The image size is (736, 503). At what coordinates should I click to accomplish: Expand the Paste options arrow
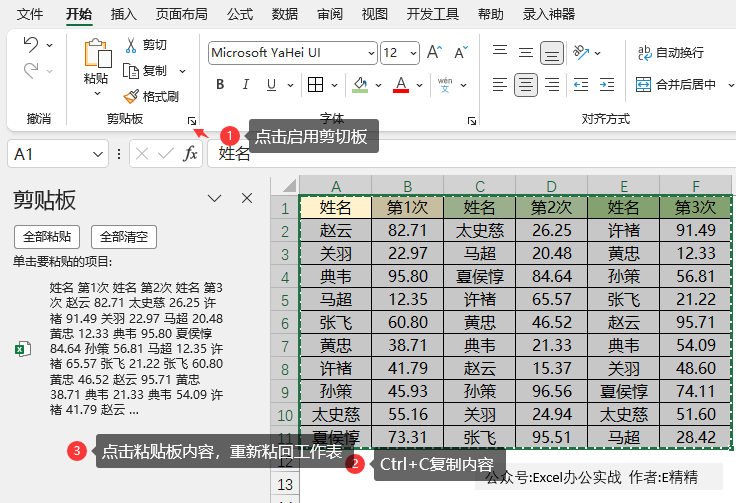tap(97, 93)
